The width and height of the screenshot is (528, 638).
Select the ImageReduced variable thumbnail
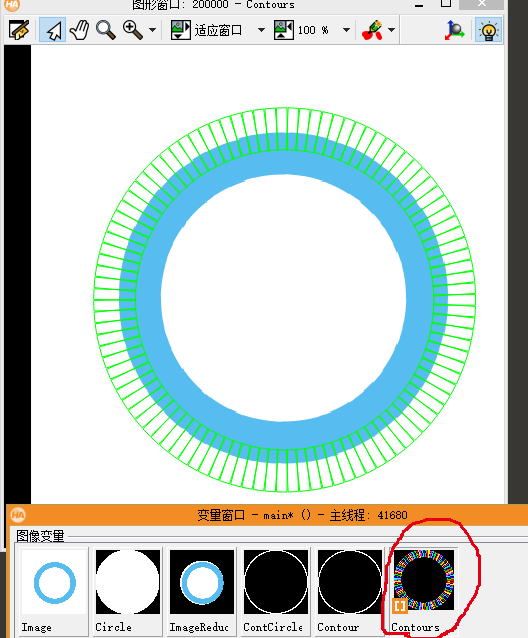click(x=202, y=592)
